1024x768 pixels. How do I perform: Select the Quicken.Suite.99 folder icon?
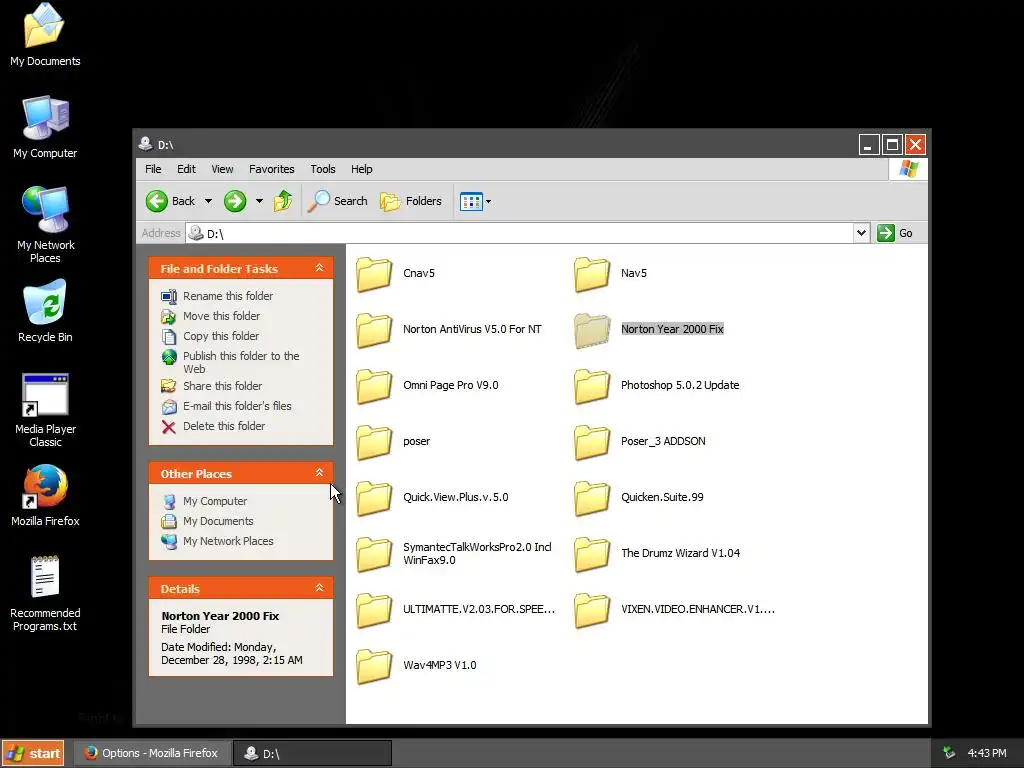click(x=592, y=498)
